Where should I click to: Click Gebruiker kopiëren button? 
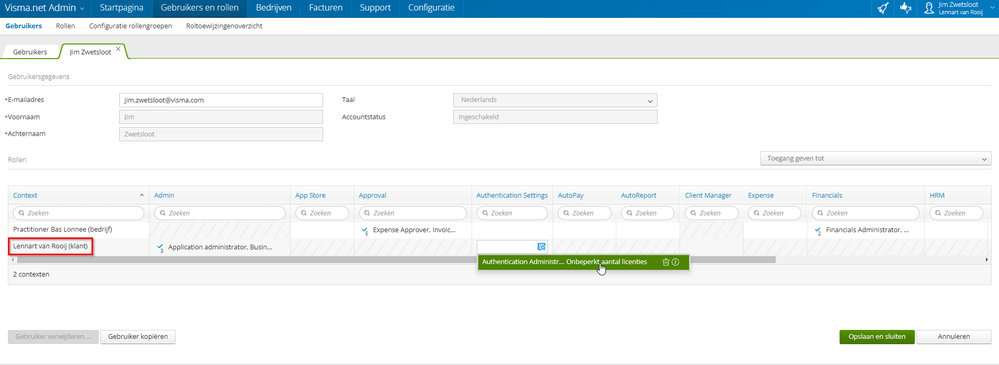click(138, 336)
